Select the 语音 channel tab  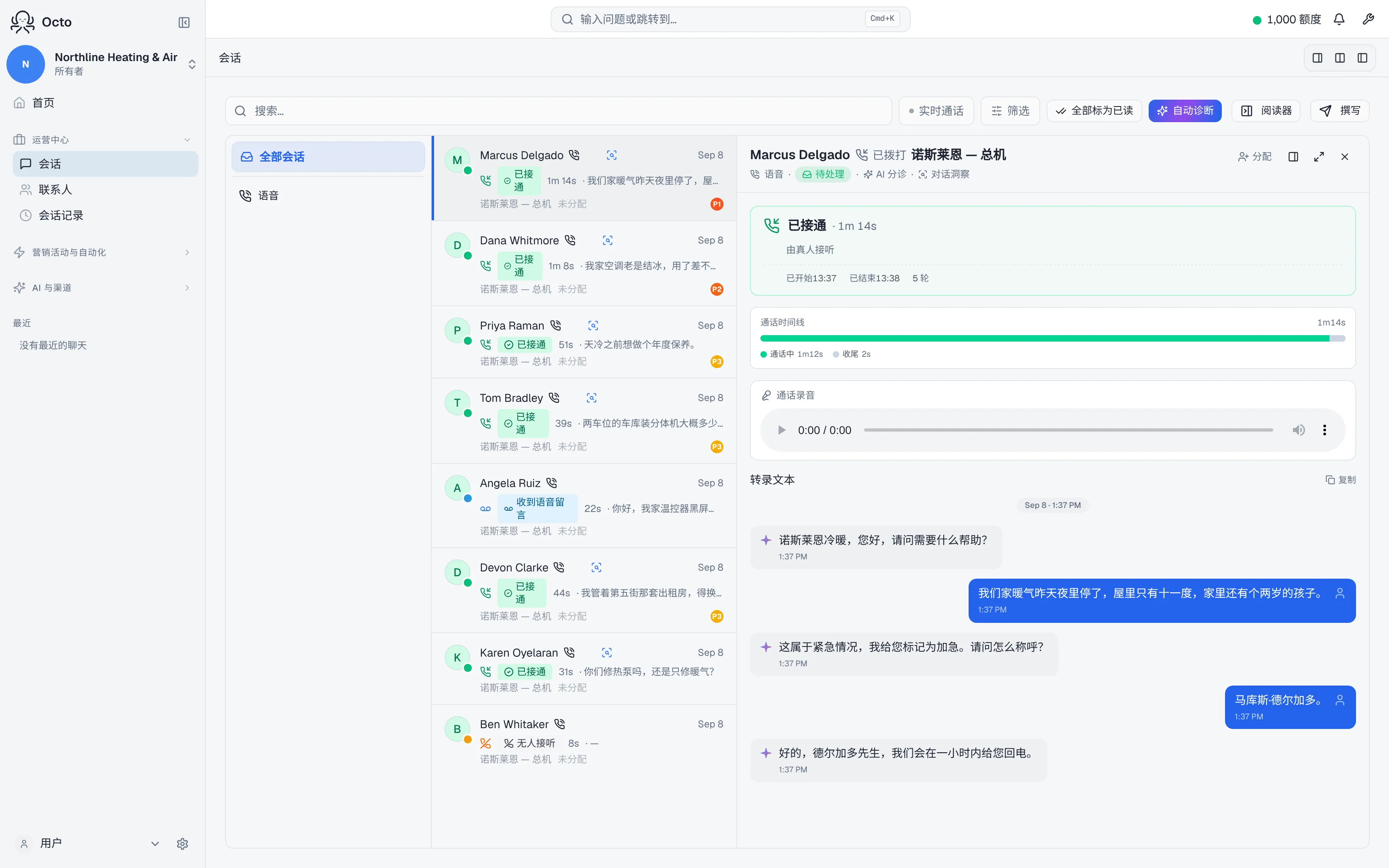[x=328, y=196]
